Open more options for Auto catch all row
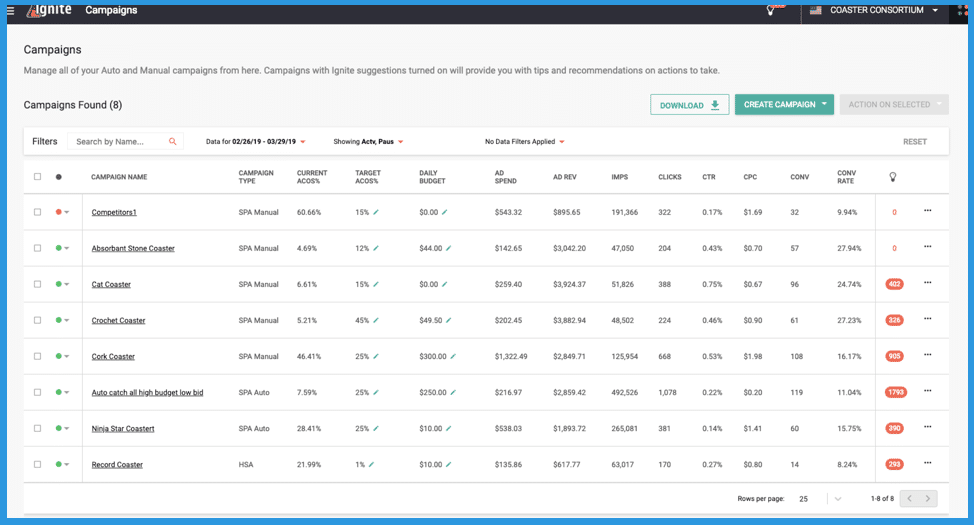974x525 pixels. pyautogui.click(x=927, y=391)
